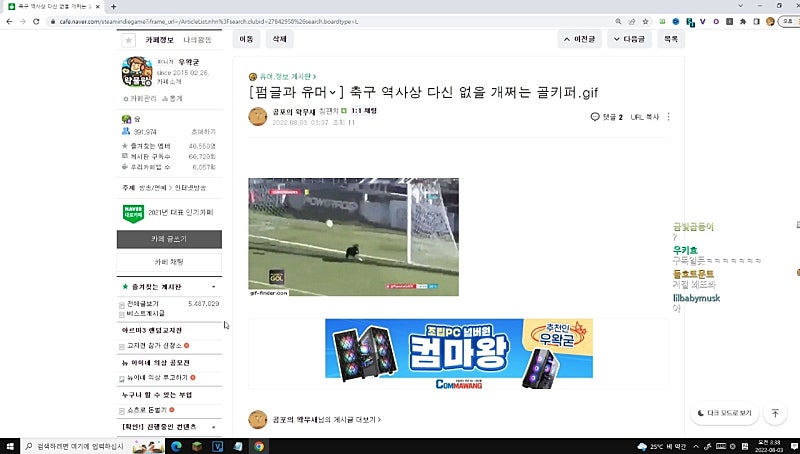The width and height of the screenshot is (800, 454).
Task: Return to list with the 목록 button
Action: (671, 39)
